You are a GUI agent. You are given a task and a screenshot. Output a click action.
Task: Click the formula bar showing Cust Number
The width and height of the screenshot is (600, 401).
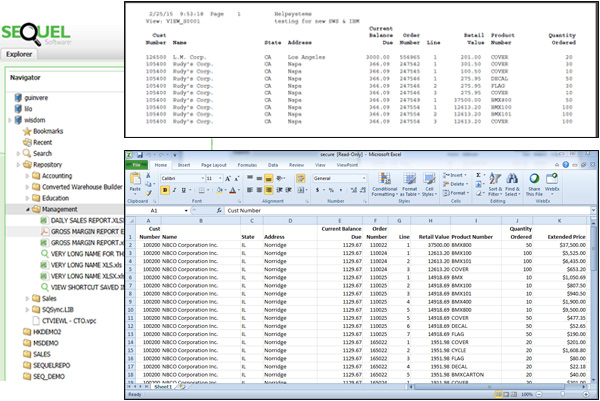[x=407, y=210]
